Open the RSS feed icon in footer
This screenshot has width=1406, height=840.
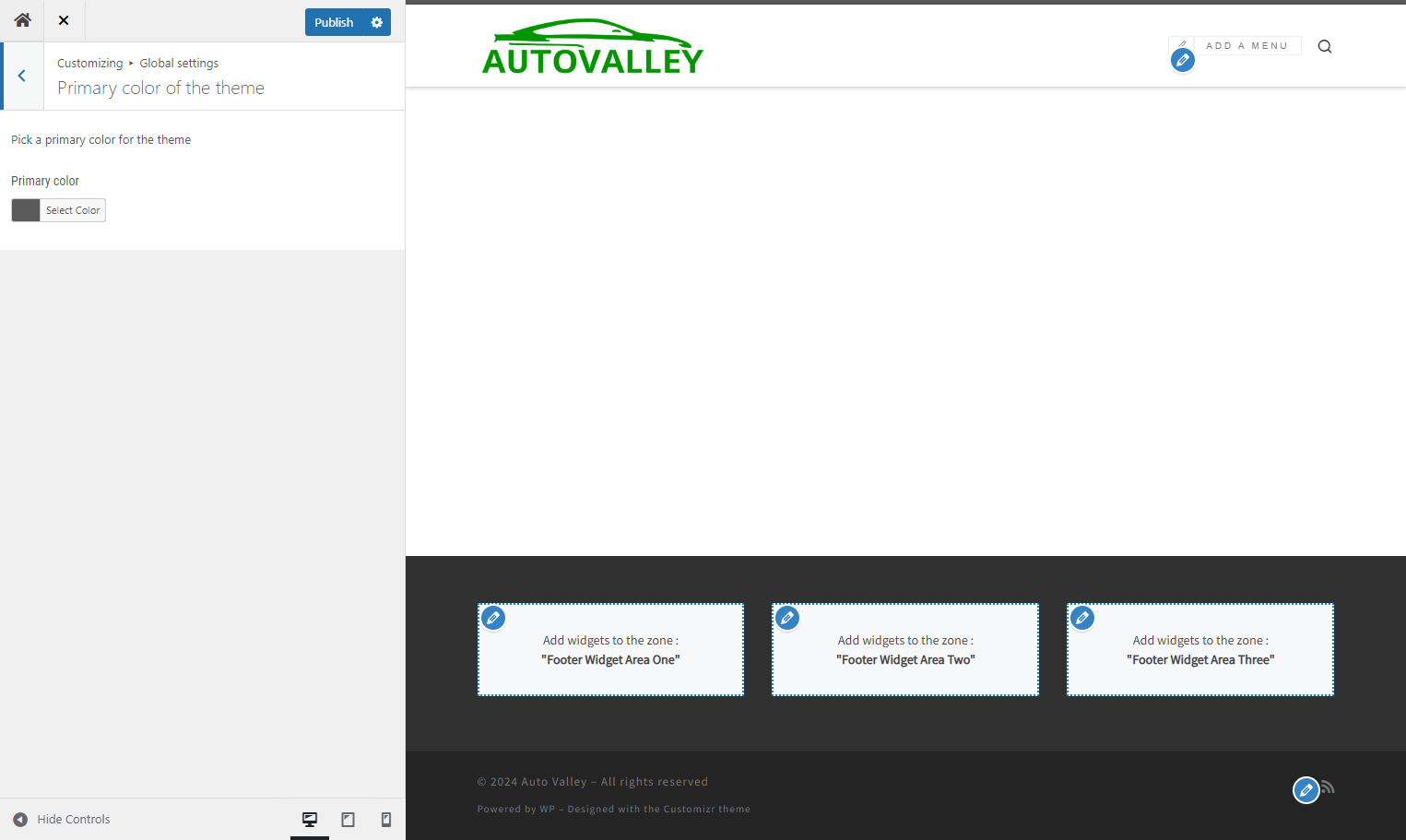point(1328,787)
